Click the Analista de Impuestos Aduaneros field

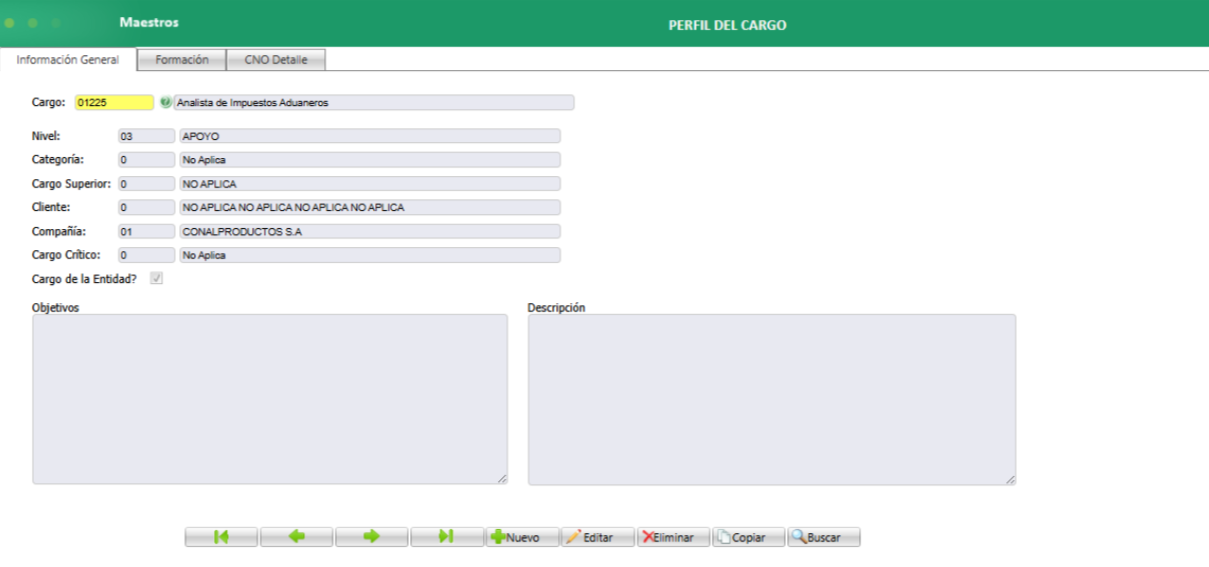tap(374, 102)
